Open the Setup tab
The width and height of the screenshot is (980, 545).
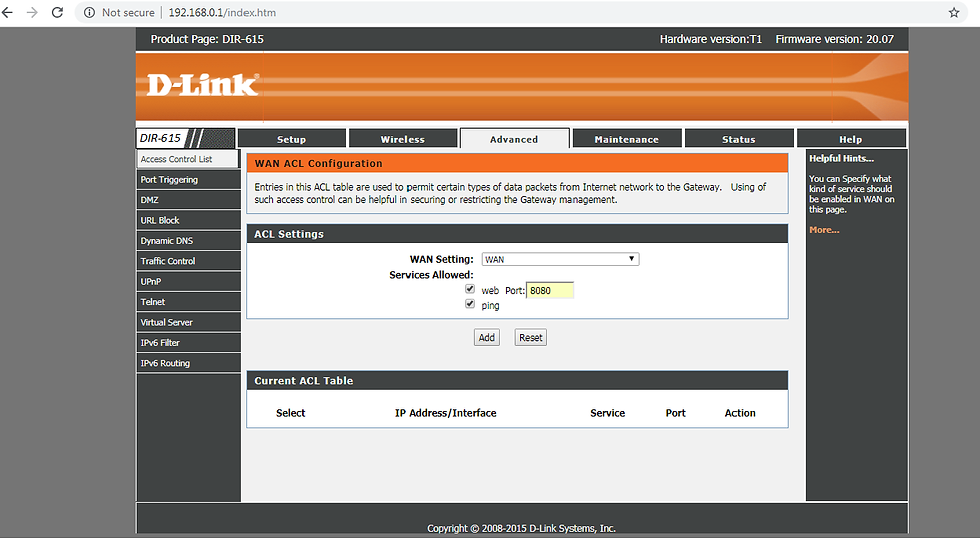pyautogui.click(x=291, y=139)
